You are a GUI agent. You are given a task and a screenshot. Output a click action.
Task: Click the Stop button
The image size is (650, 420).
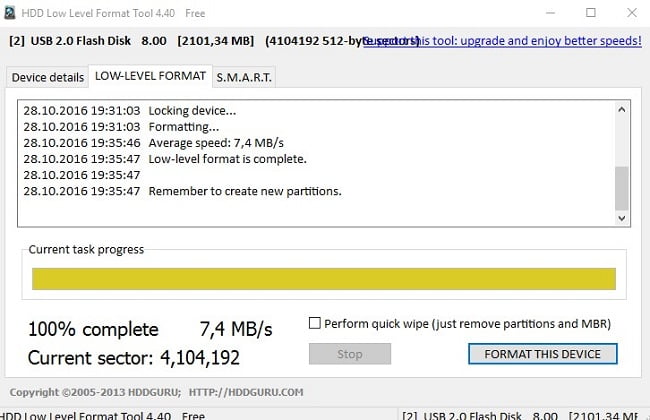pos(349,354)
